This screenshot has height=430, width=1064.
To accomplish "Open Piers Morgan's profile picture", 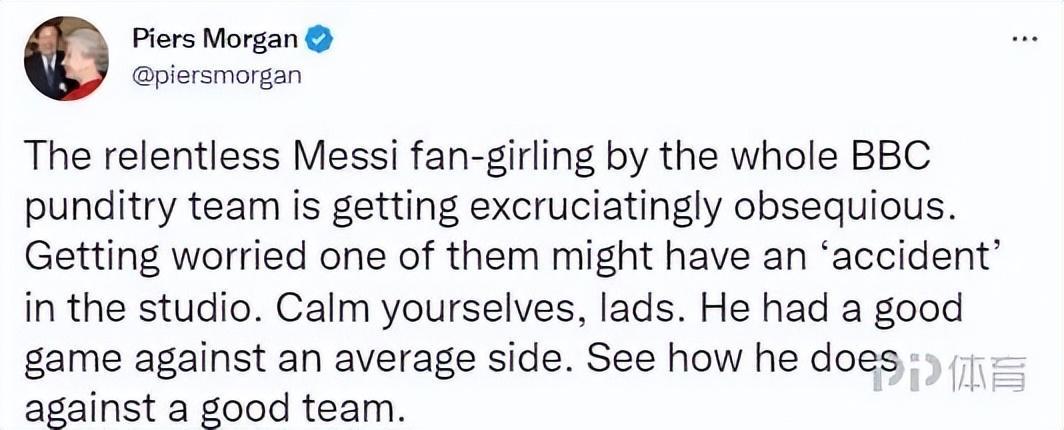I will coord(66,58).
